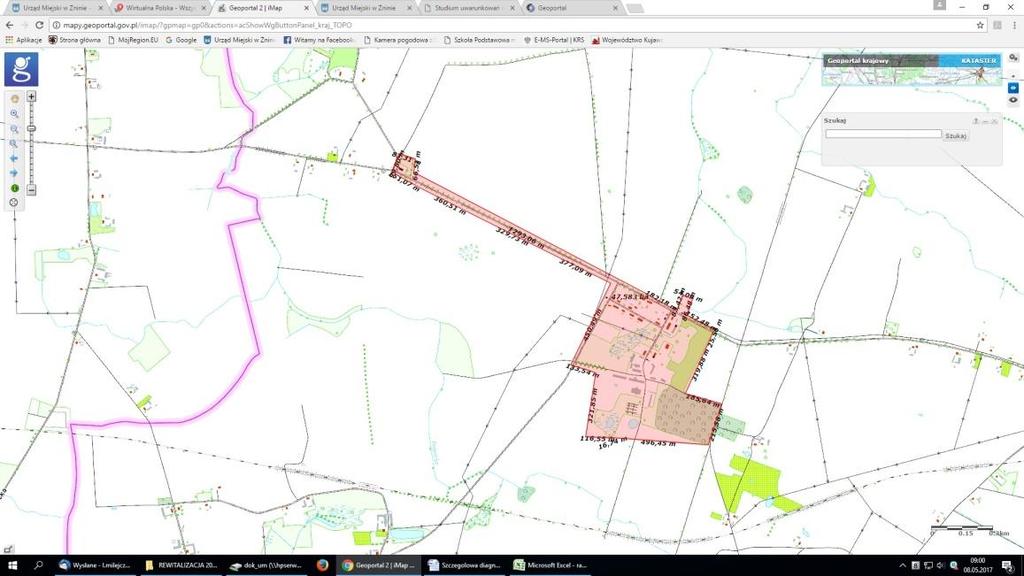Click the plus button on zoom slider

click(x=31, y=97)
